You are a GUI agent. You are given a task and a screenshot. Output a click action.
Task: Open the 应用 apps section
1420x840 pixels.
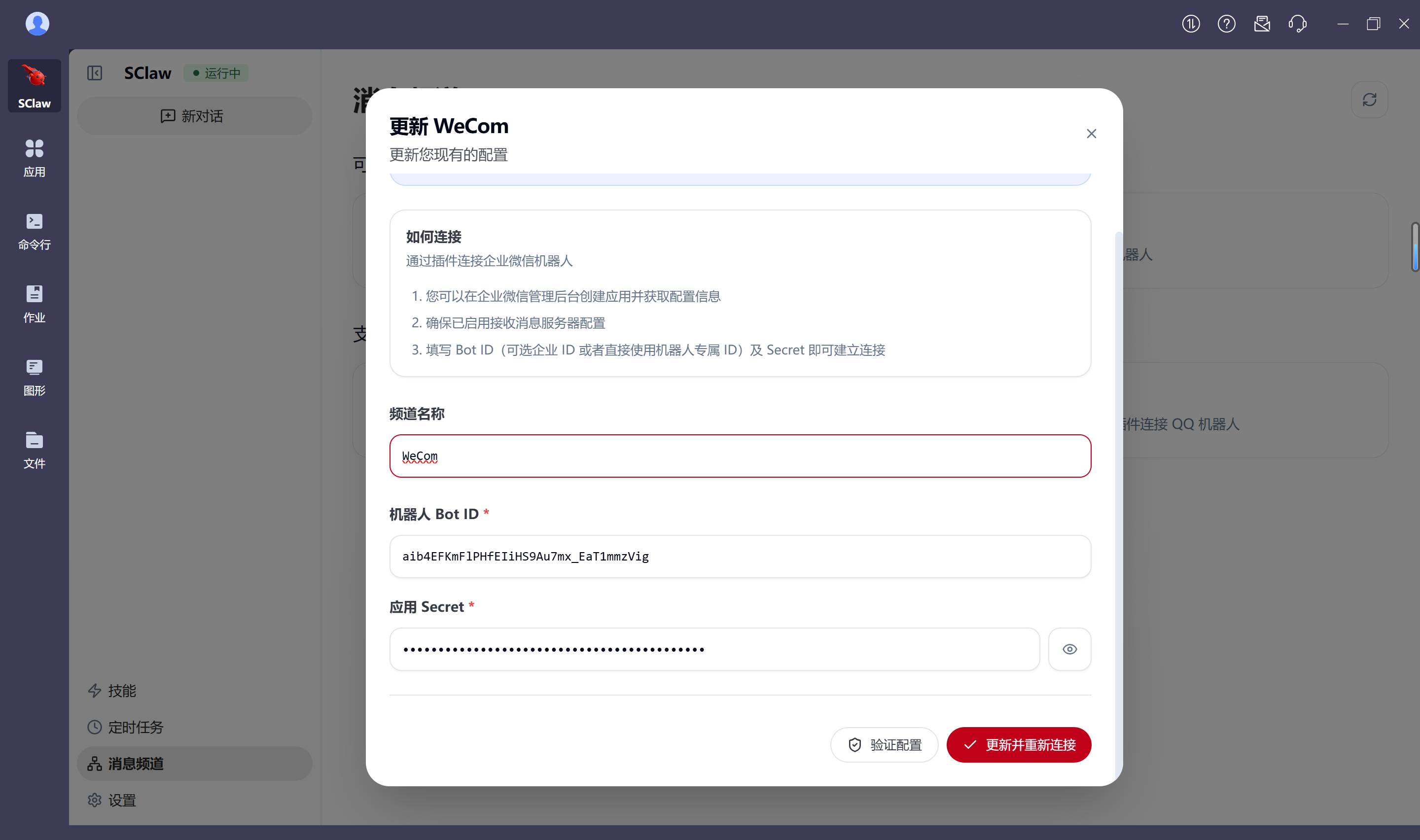coord(35,158)
